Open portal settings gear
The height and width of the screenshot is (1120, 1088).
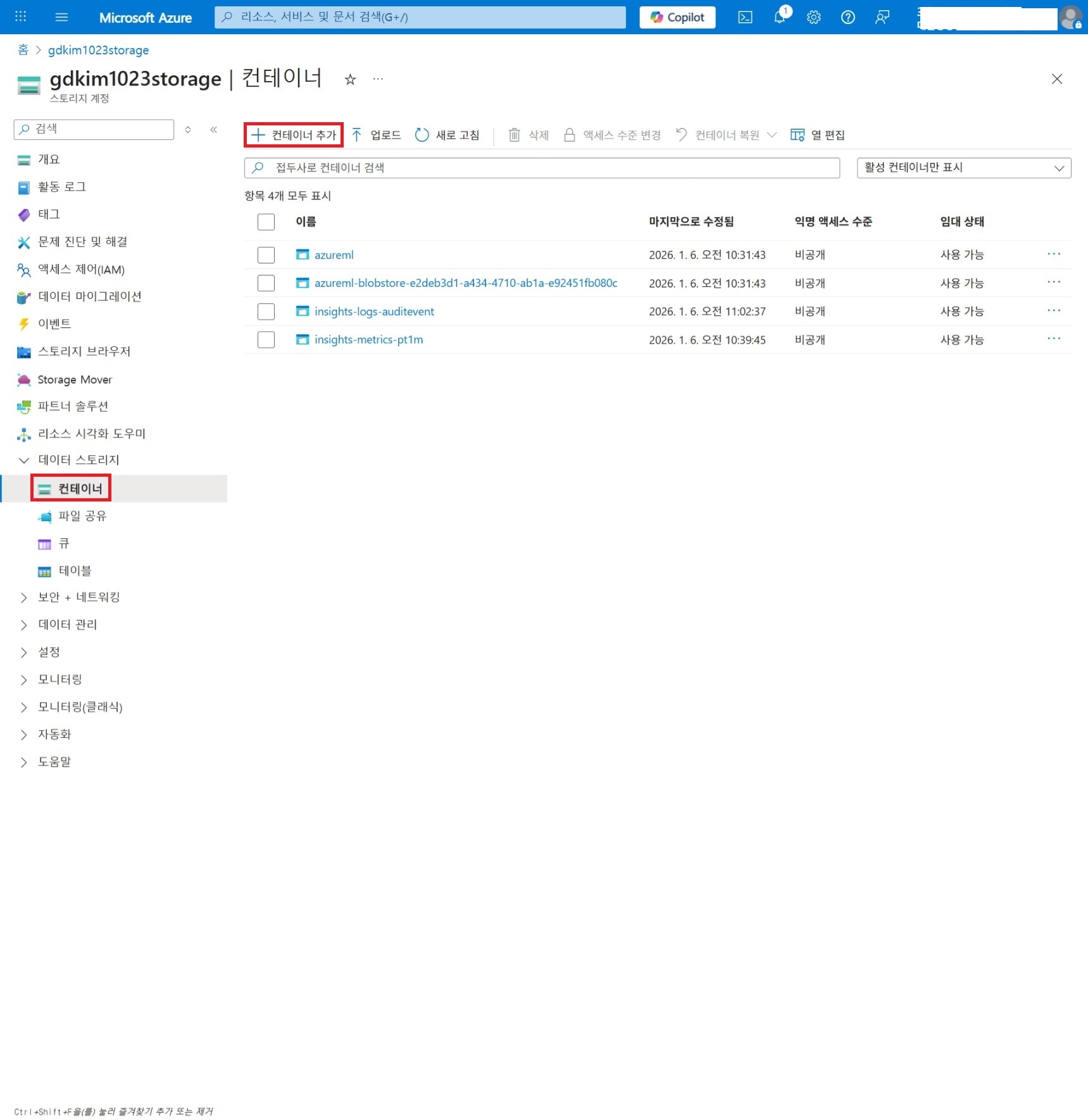(814, 17)
